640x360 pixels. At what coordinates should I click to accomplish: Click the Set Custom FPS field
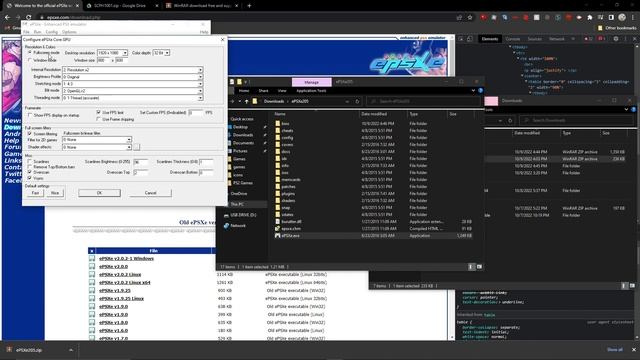point(196,112)
